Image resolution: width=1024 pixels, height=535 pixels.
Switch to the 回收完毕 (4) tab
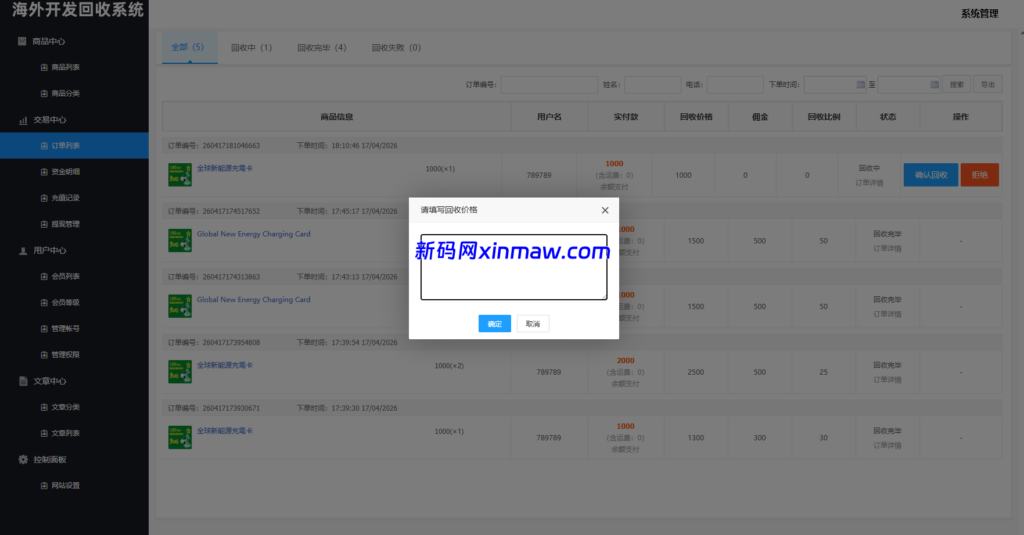pos(321,48)
